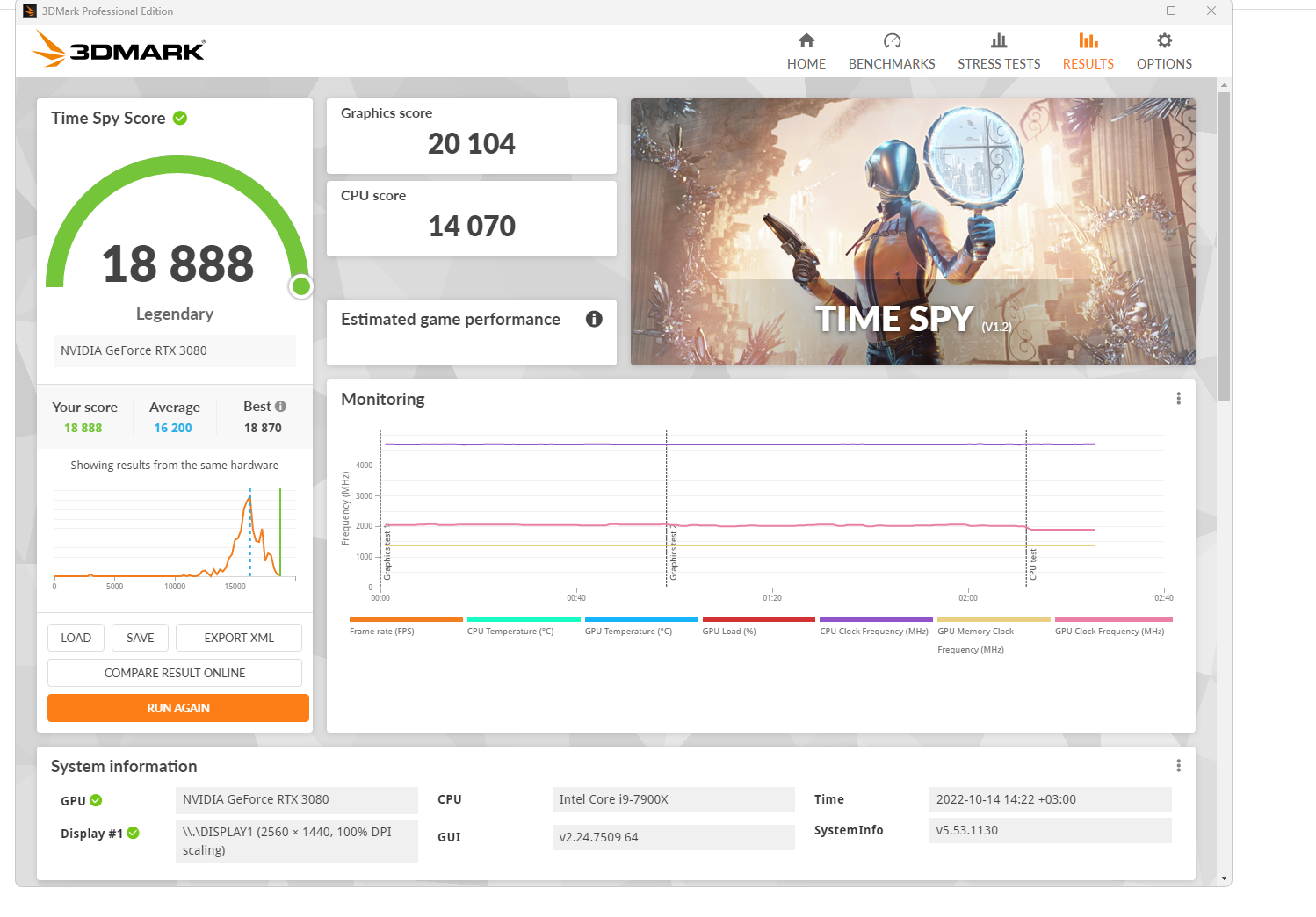1316x917 pixels.
Task: Click the green Time Spy Score validation checkmark
Action: click(180, 118)
